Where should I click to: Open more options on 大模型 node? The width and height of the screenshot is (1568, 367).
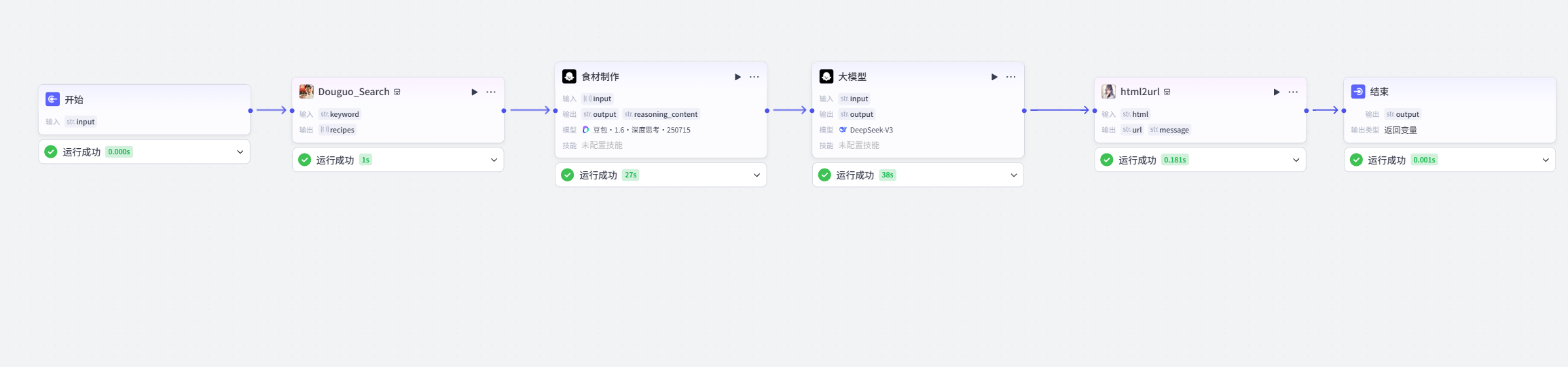click(1010, 77)
